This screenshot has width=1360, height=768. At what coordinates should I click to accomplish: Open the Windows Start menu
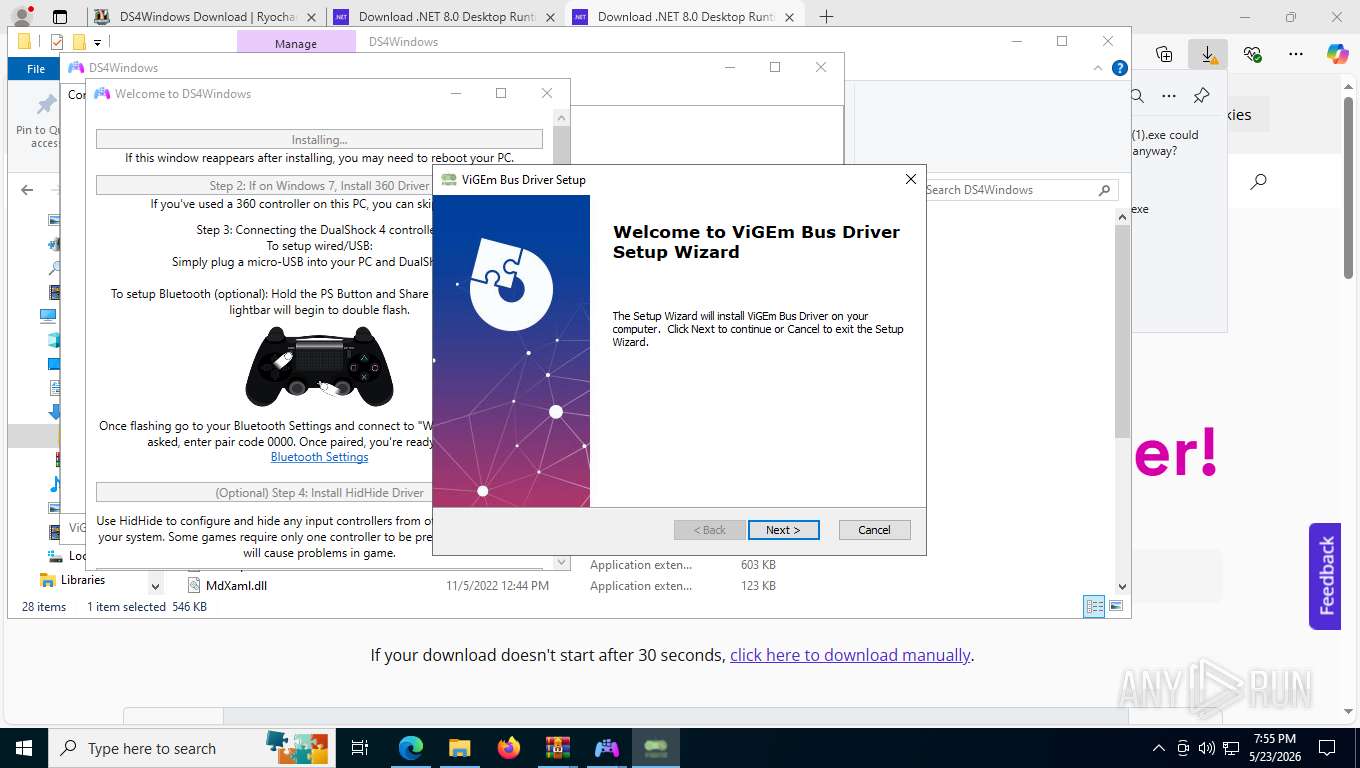(x=24, y=748)
